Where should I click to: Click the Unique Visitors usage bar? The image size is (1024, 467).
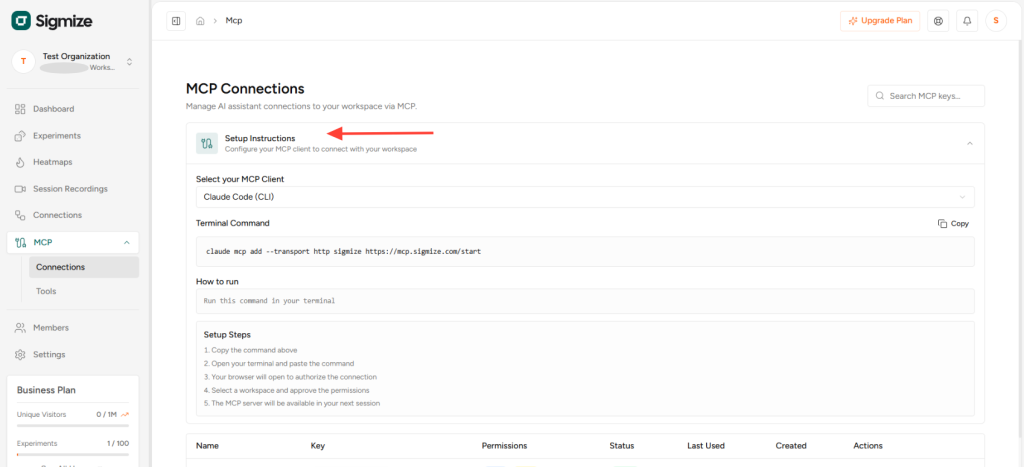coord(73,426)
